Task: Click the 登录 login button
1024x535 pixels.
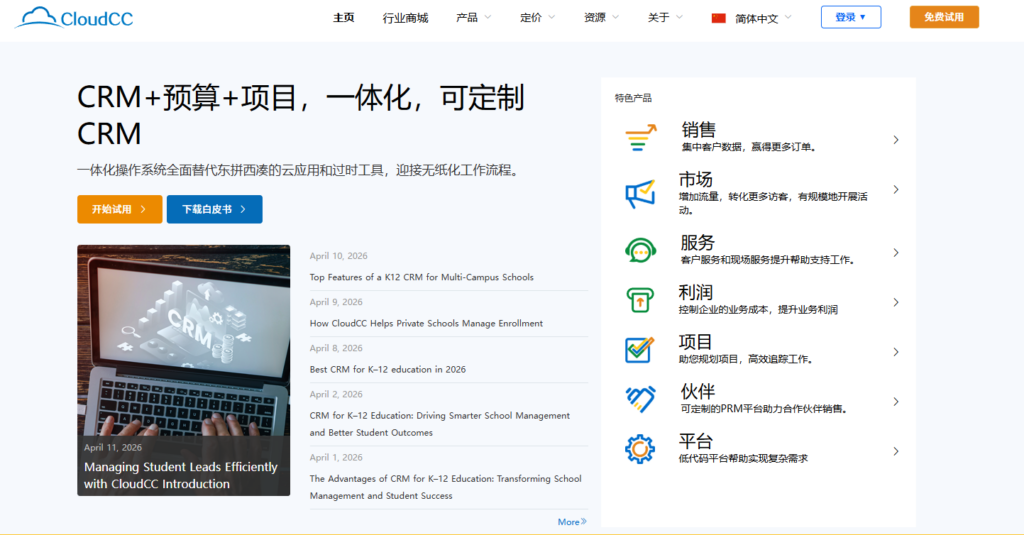Action: point(851,17)
